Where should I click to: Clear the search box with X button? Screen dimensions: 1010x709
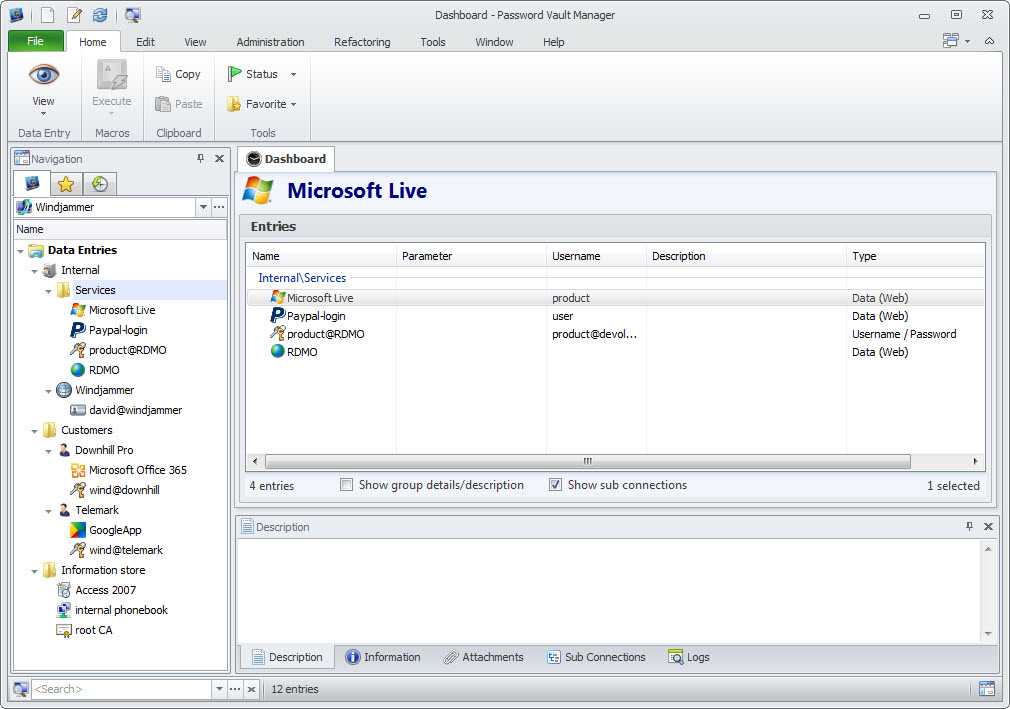[x=251, y=689]
